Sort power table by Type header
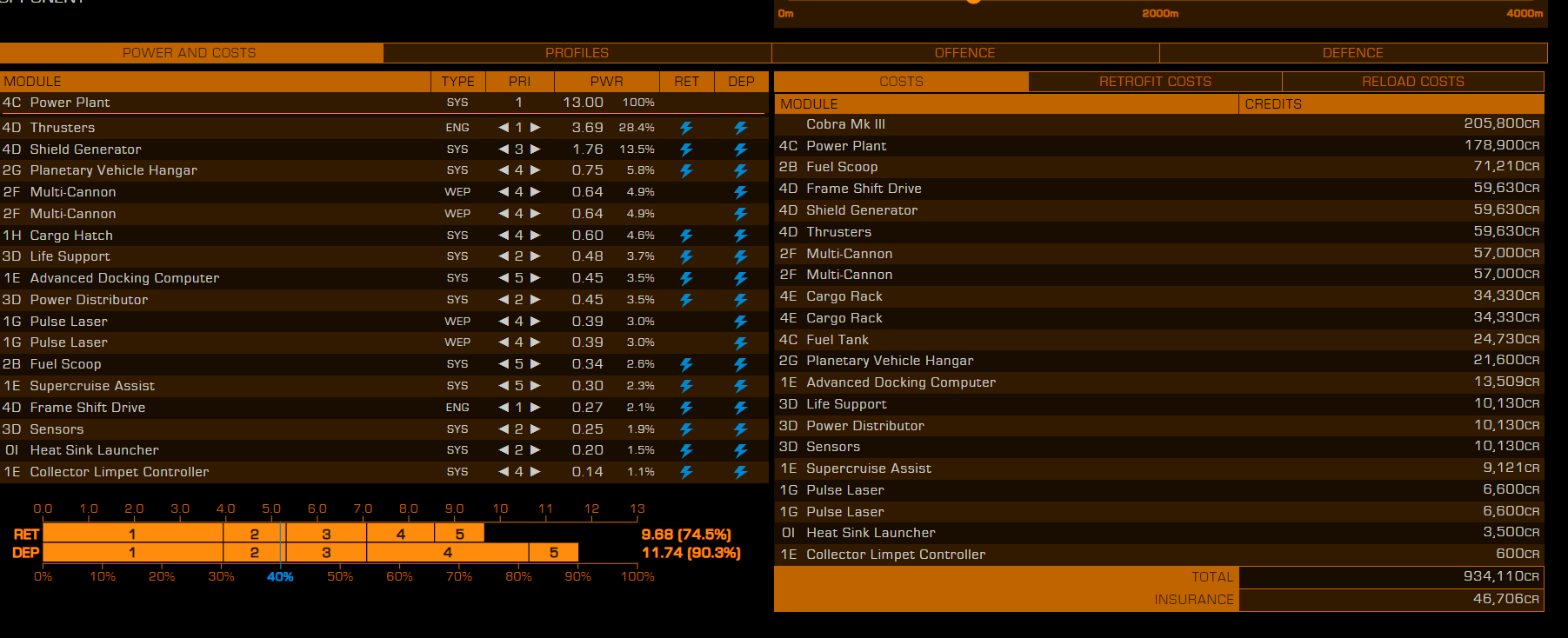 [x=458, y=82]
